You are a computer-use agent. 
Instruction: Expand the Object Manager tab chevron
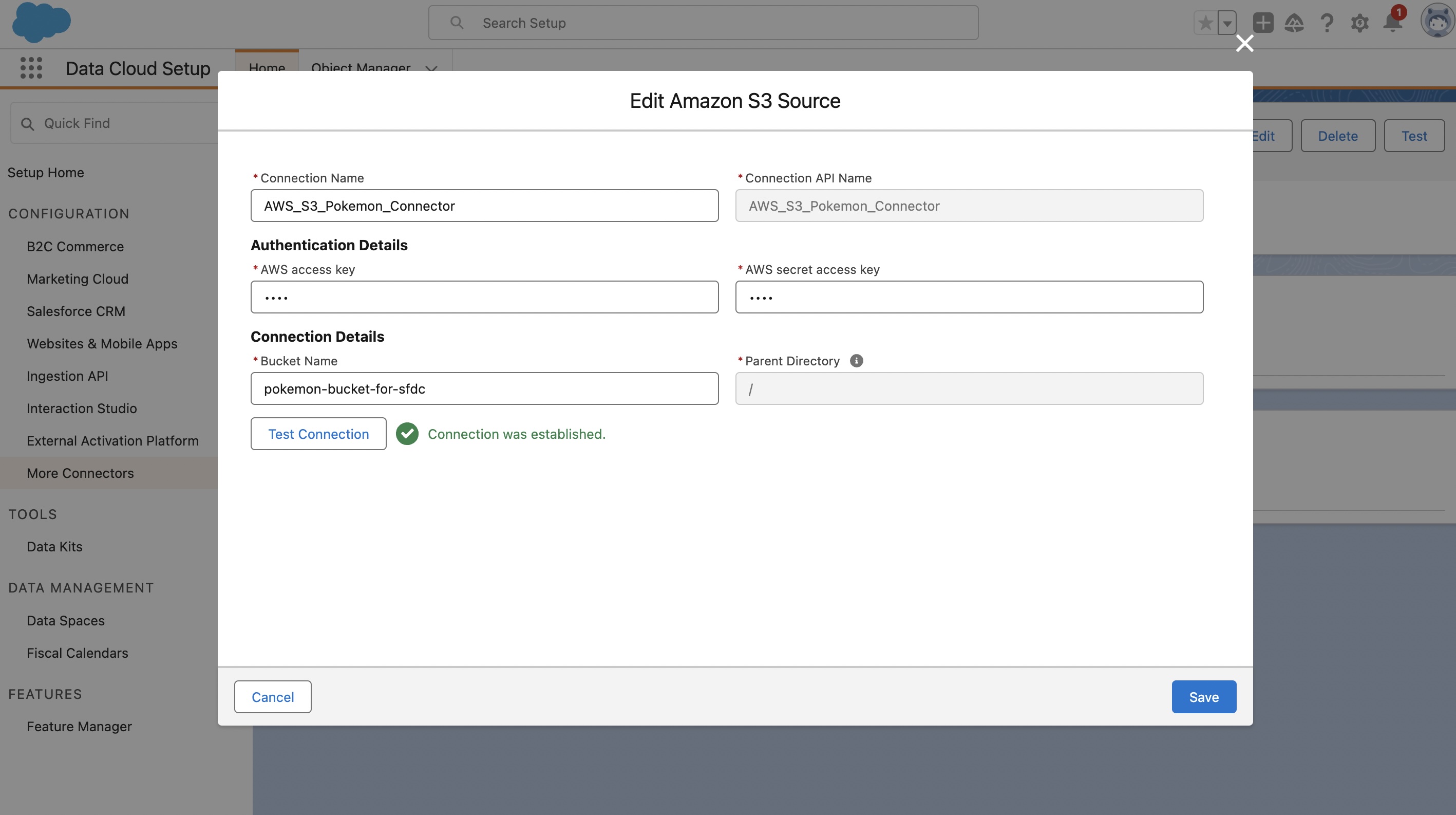(x=431, y=68)
